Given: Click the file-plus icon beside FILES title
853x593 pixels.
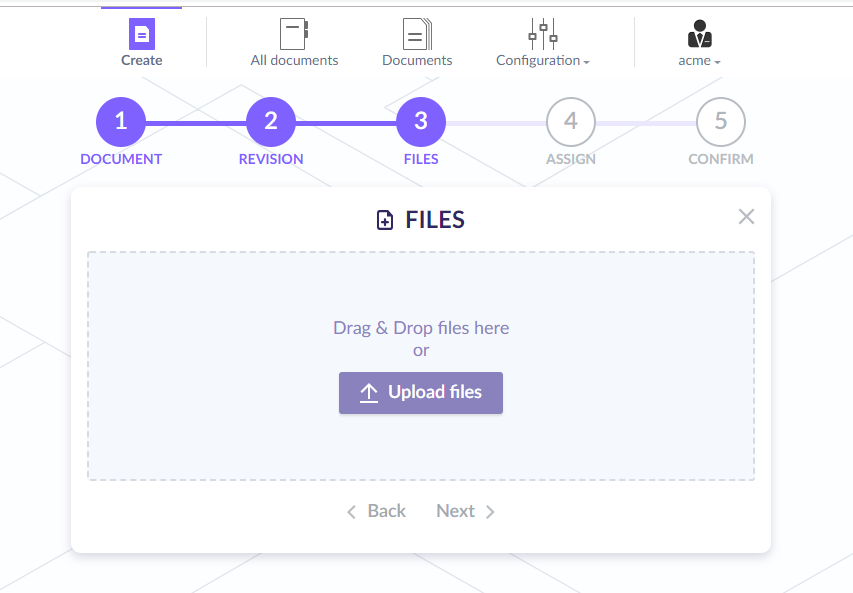Looking at the screenshot, I should click(x=385, y=220).
